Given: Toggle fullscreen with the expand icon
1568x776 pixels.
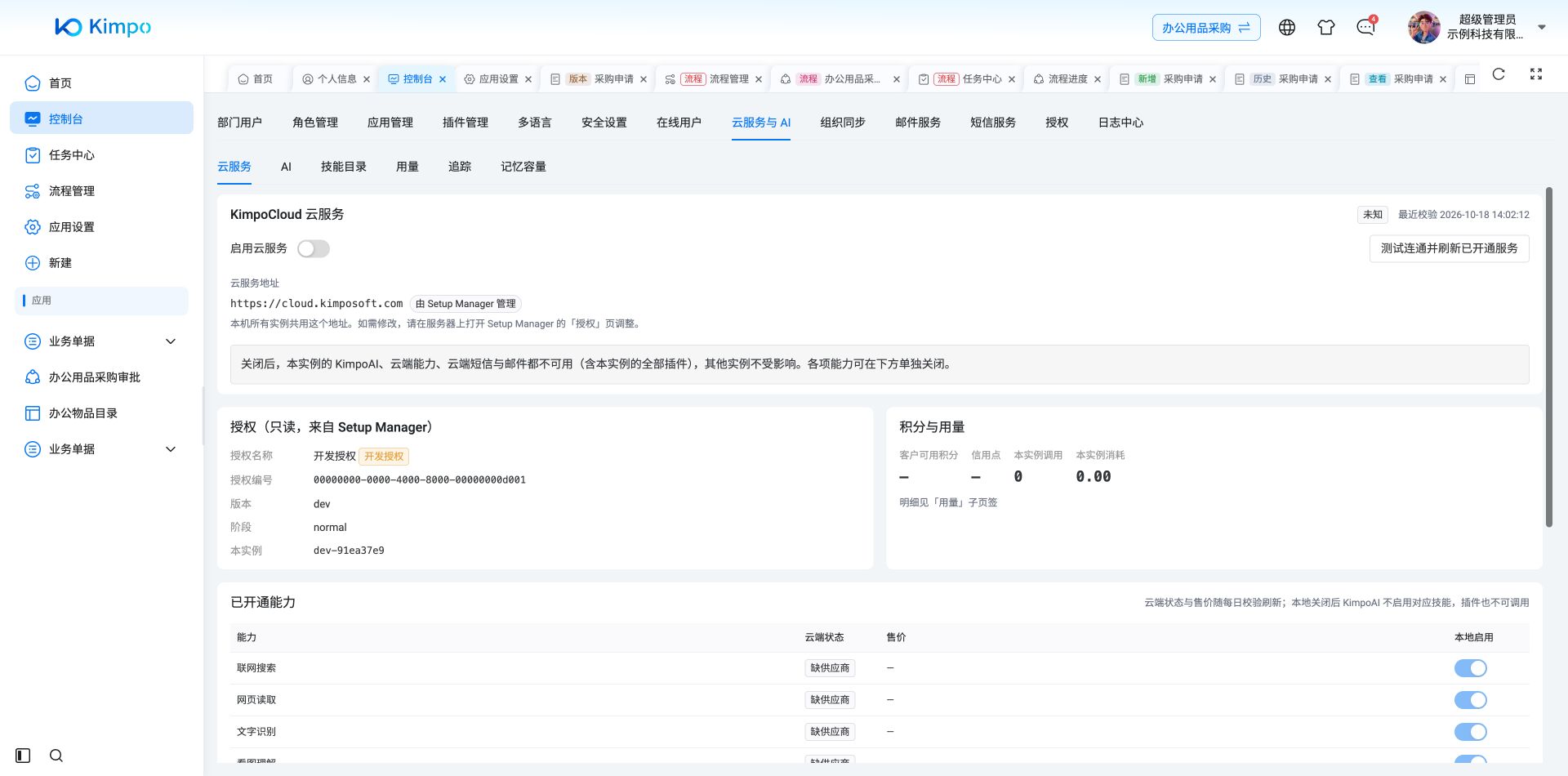Looking at the screenshot, I should click(1536, 74).
